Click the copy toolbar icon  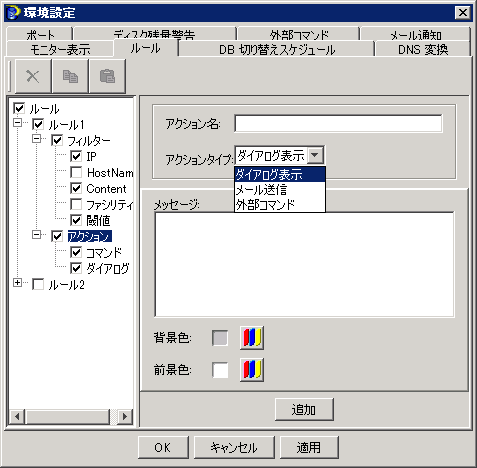click(70, 76)
